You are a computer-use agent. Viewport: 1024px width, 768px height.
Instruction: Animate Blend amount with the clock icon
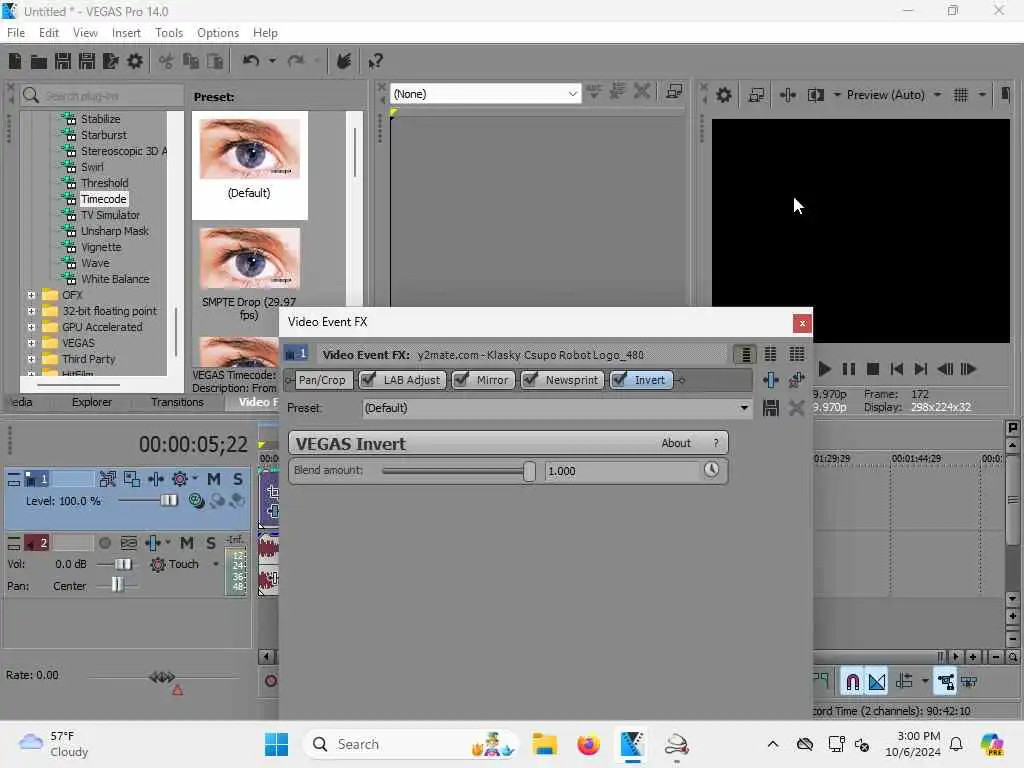[711, 470]
